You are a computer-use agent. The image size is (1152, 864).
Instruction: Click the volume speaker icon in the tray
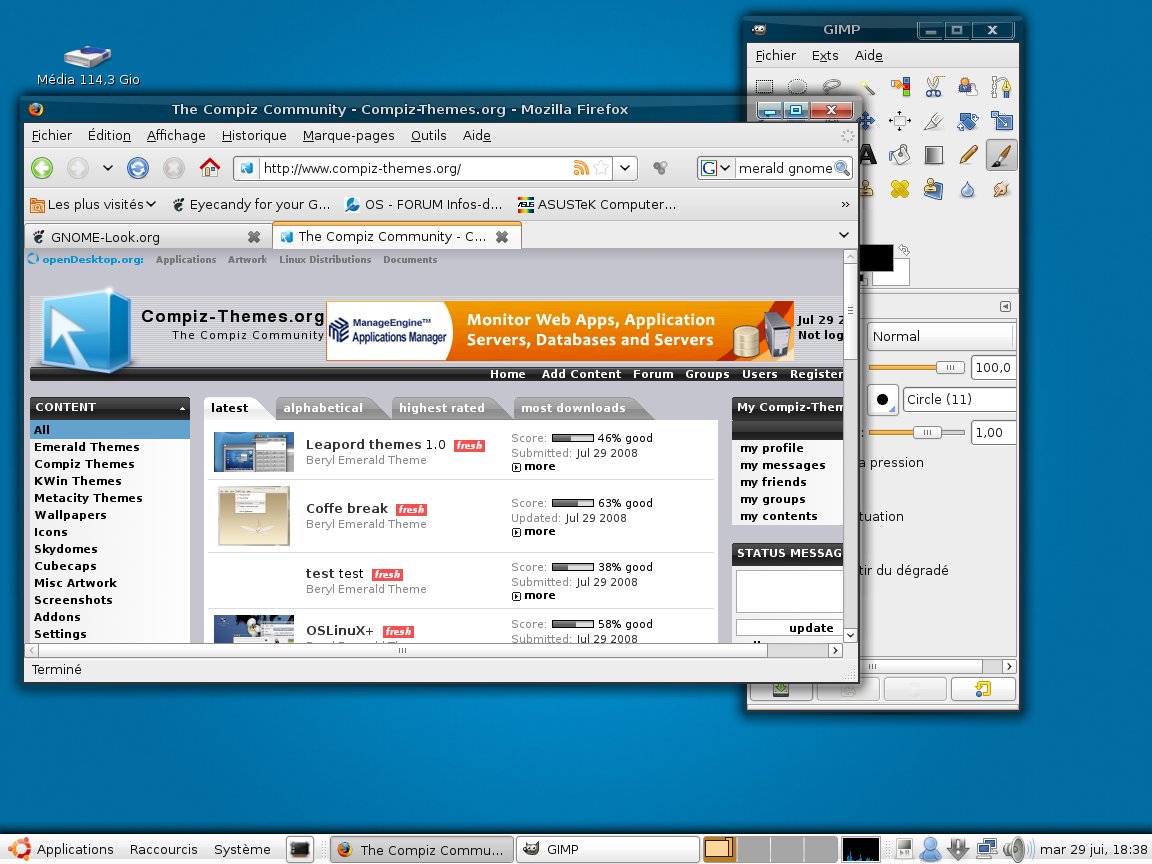tap(1016, 849)
